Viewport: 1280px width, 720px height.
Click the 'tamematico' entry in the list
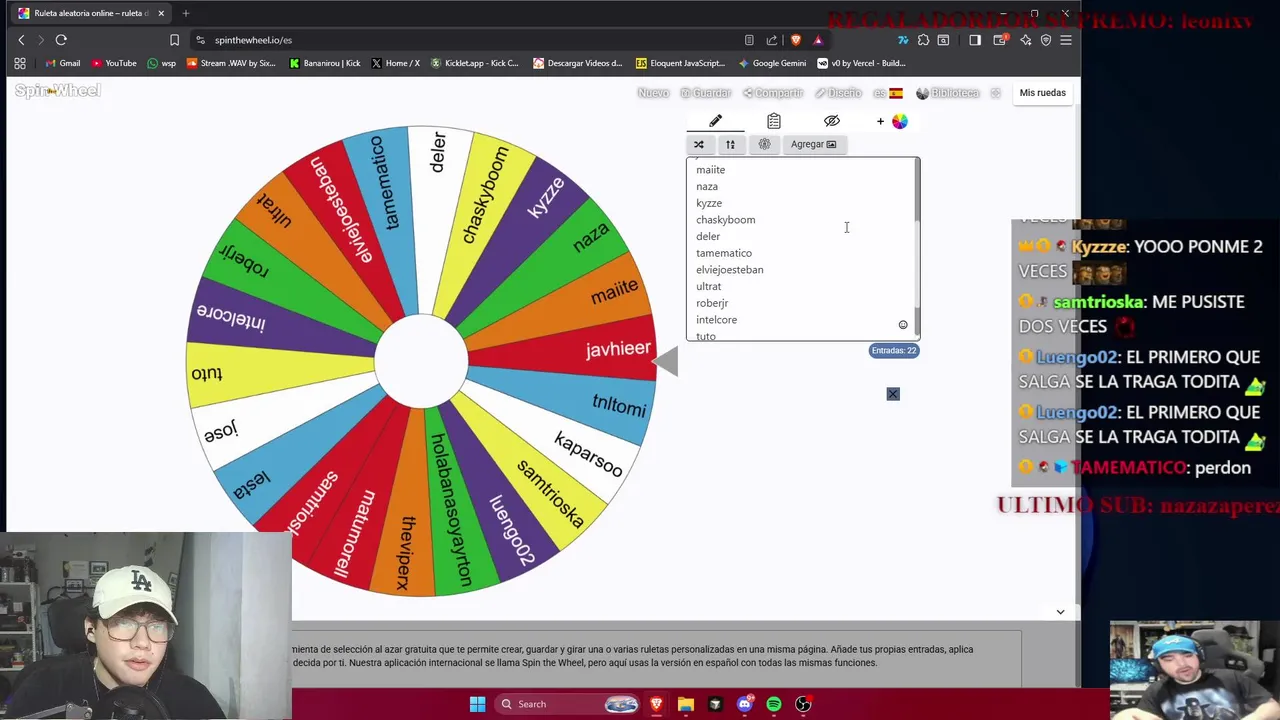[x=724, y=253]
